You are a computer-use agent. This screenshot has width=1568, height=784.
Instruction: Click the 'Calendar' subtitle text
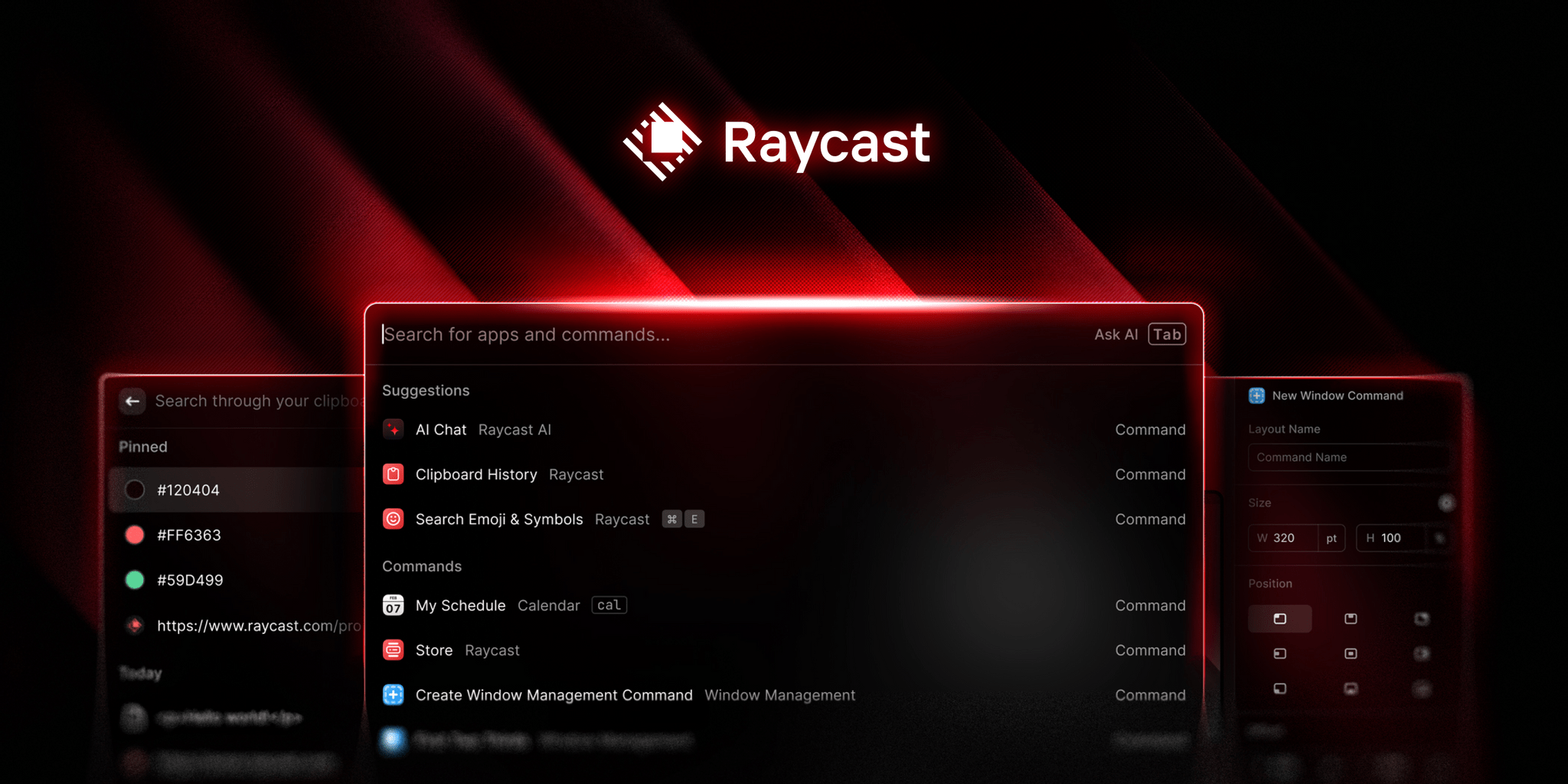click(549, 606)
